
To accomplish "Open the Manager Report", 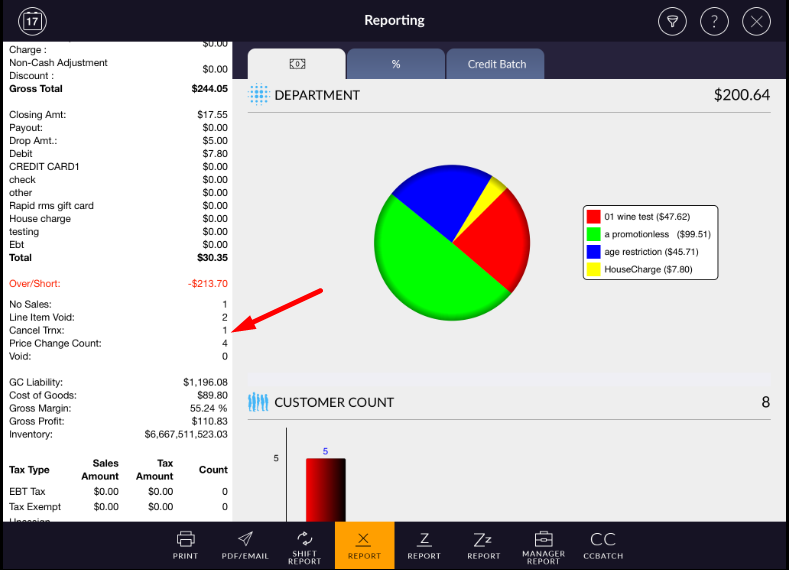I will tap(543, 546).
